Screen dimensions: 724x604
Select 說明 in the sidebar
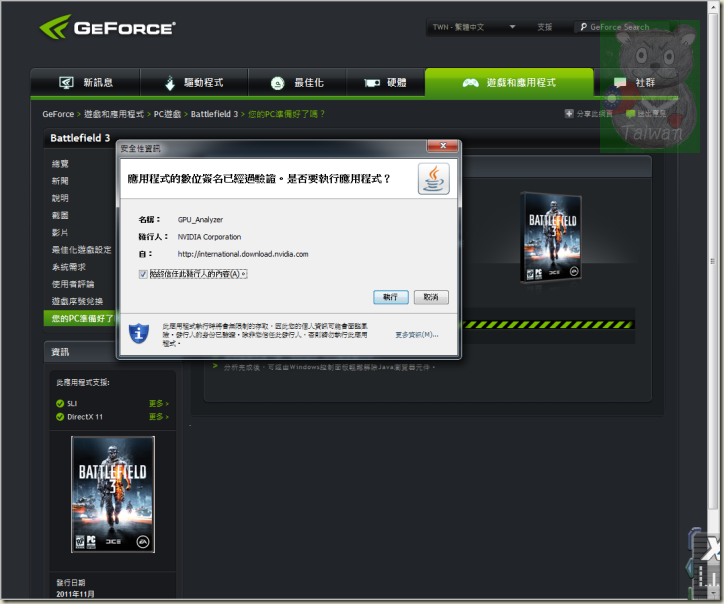60,198
